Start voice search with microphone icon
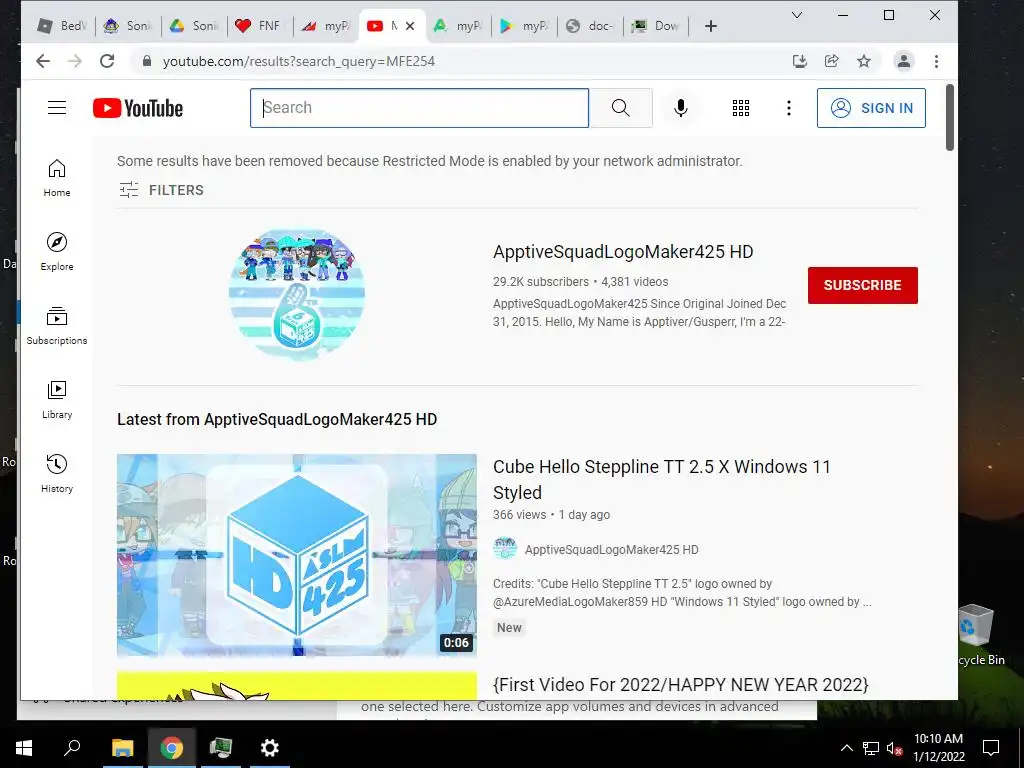The width and height of the screenshot is (1024, 768). (x=680, y=108)
